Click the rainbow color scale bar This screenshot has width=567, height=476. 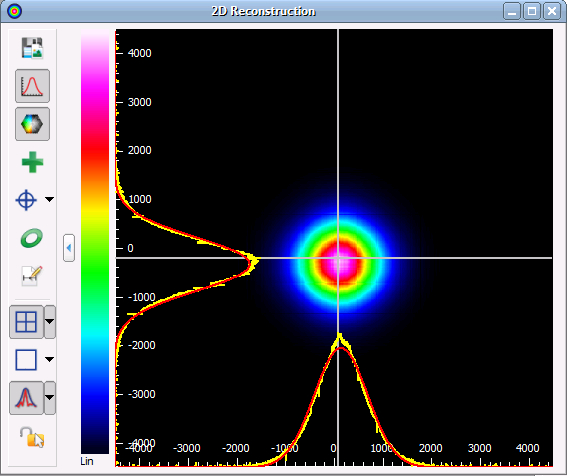[x=95, y=242]
